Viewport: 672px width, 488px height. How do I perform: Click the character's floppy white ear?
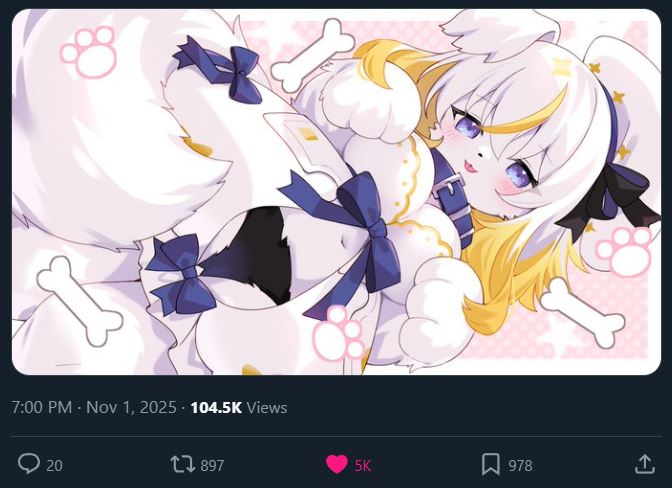tap(499, 32)
